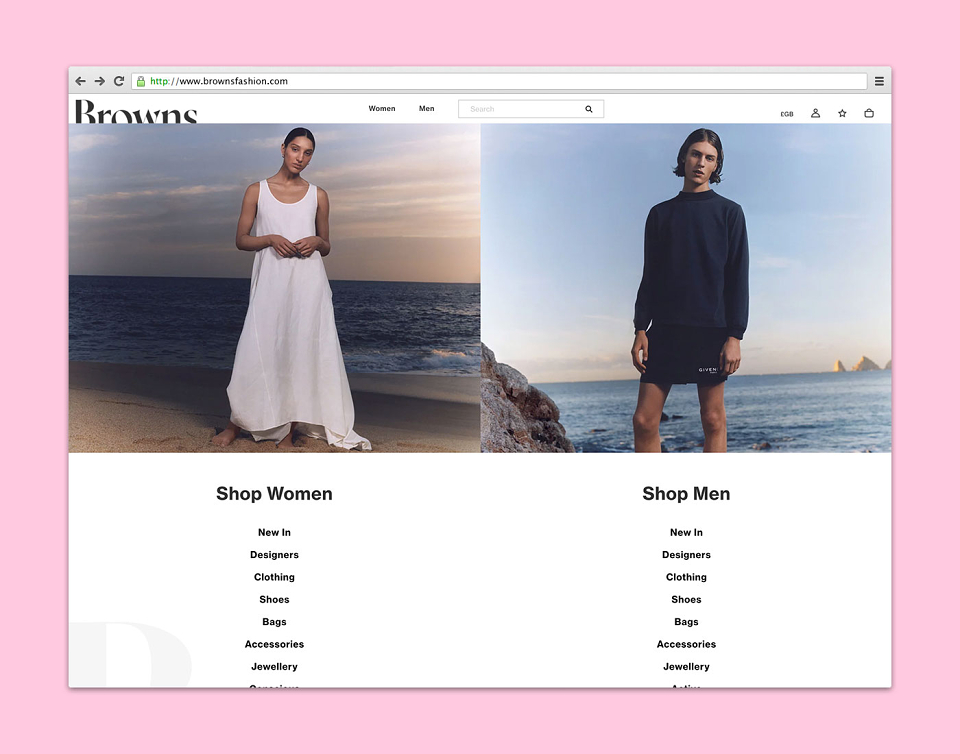Open New In under Shop Women
Image resolution: width=960 pixels, height=754 pixels.
click(274, 532)
